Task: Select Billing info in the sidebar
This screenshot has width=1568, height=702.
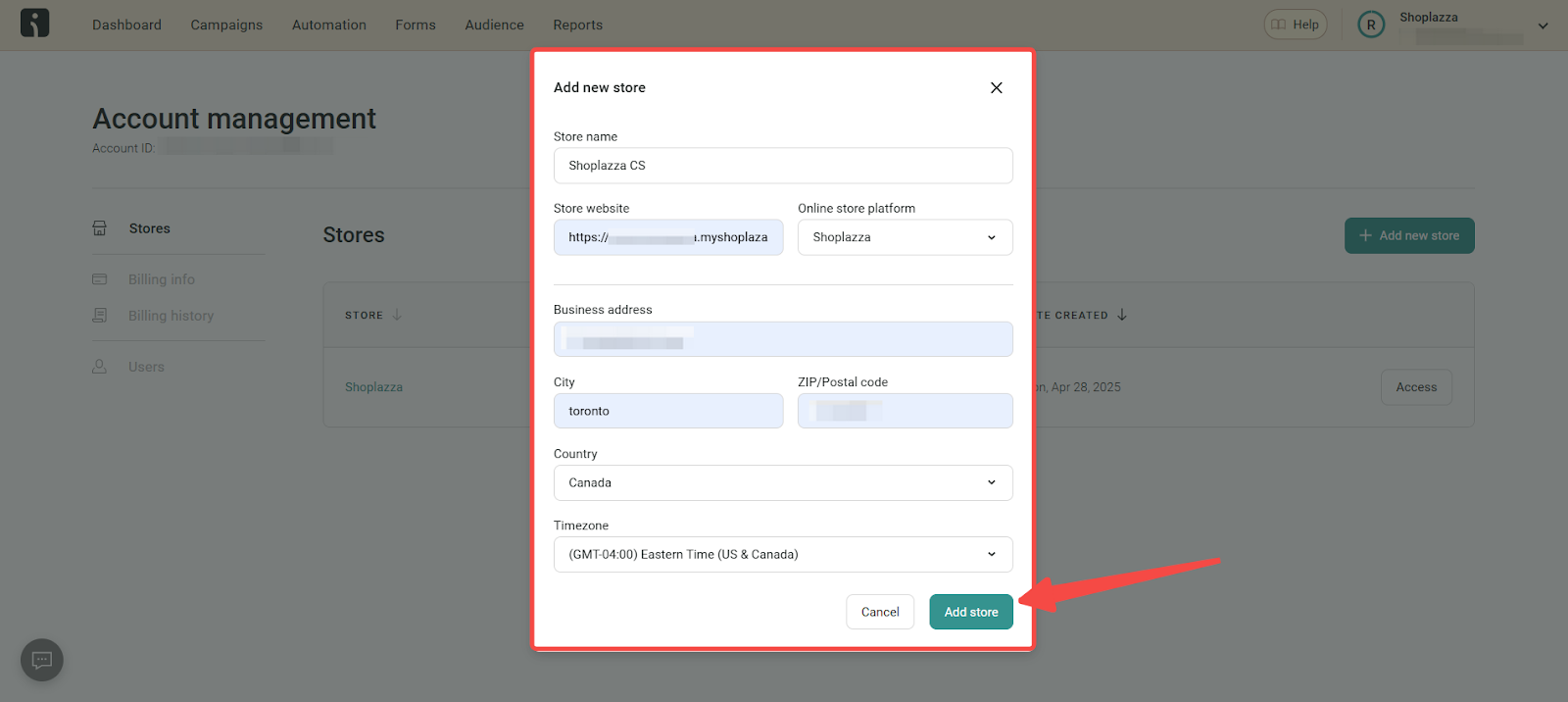Action: coord(162,279)
